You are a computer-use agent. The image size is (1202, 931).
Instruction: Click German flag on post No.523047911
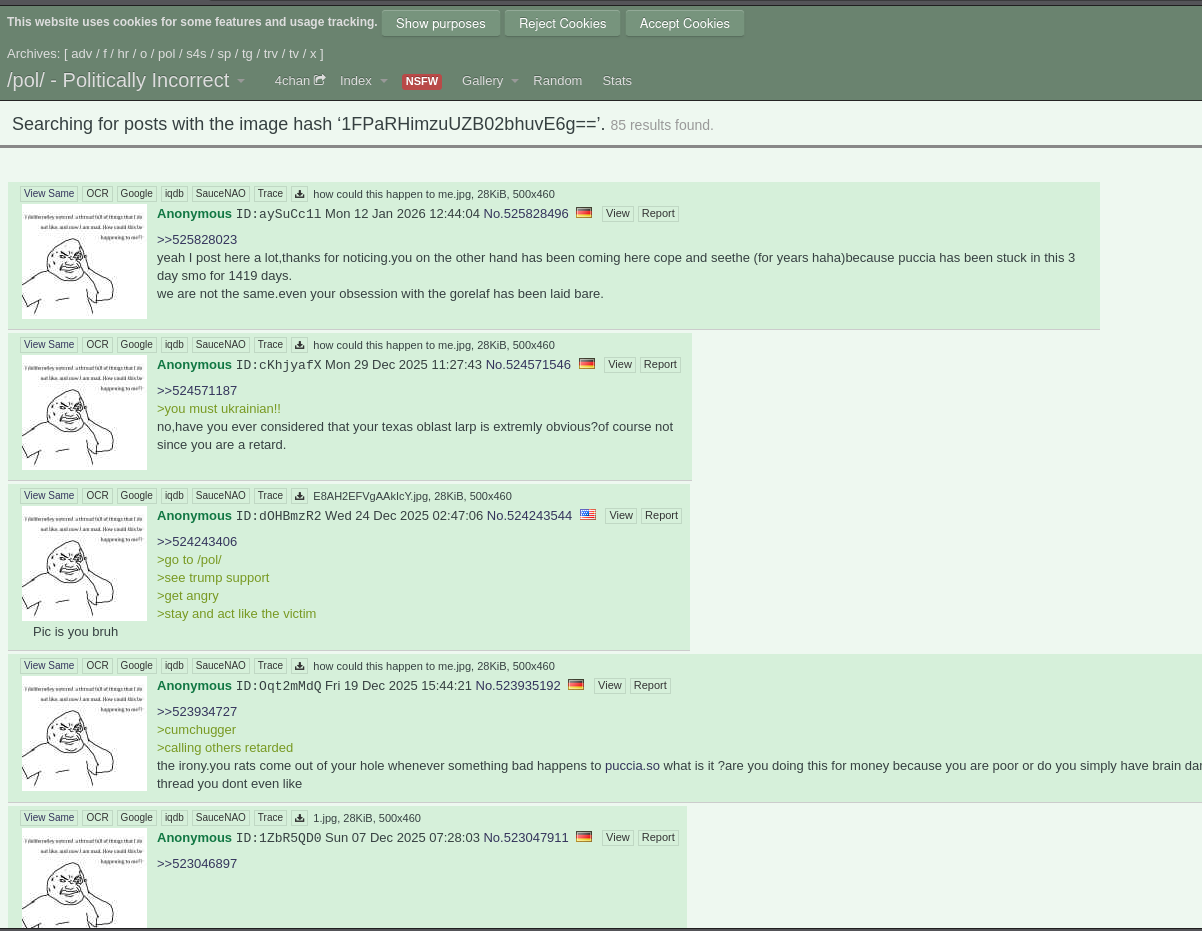coord(584,837)
